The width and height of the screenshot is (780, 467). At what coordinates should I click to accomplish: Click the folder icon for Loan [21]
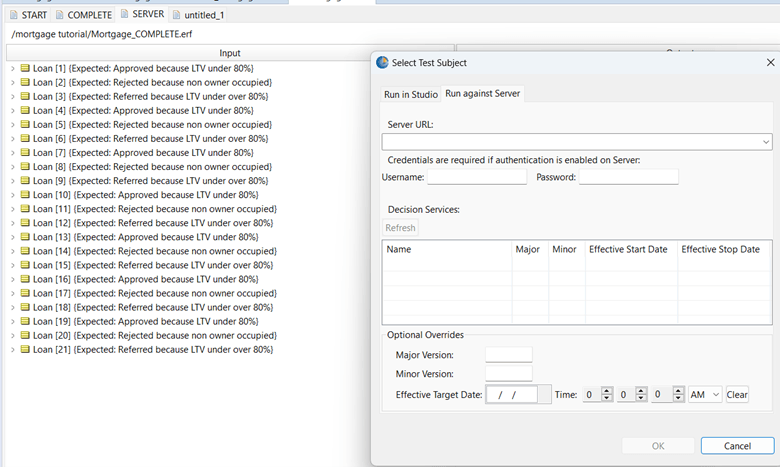click(25, 349)
